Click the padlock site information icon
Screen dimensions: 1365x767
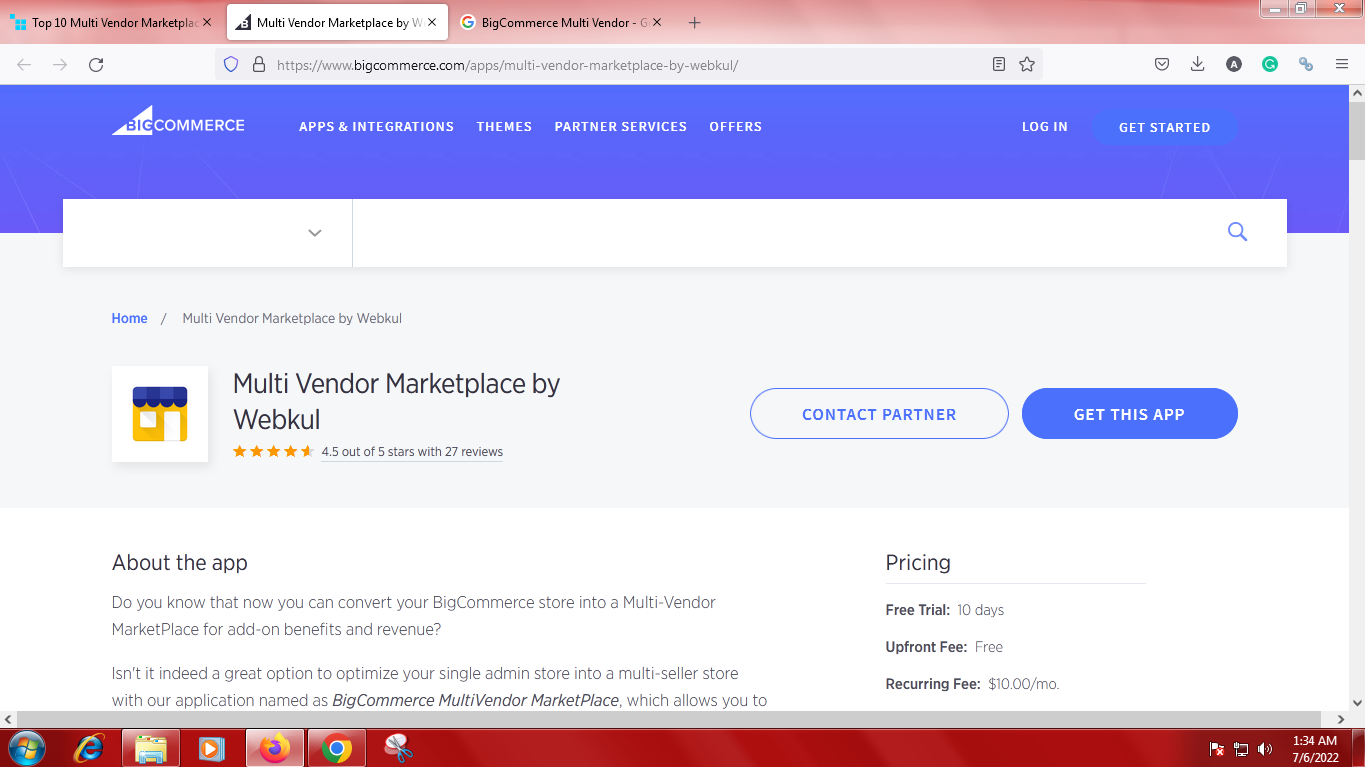pyautogui.click(x=259, y=64)
